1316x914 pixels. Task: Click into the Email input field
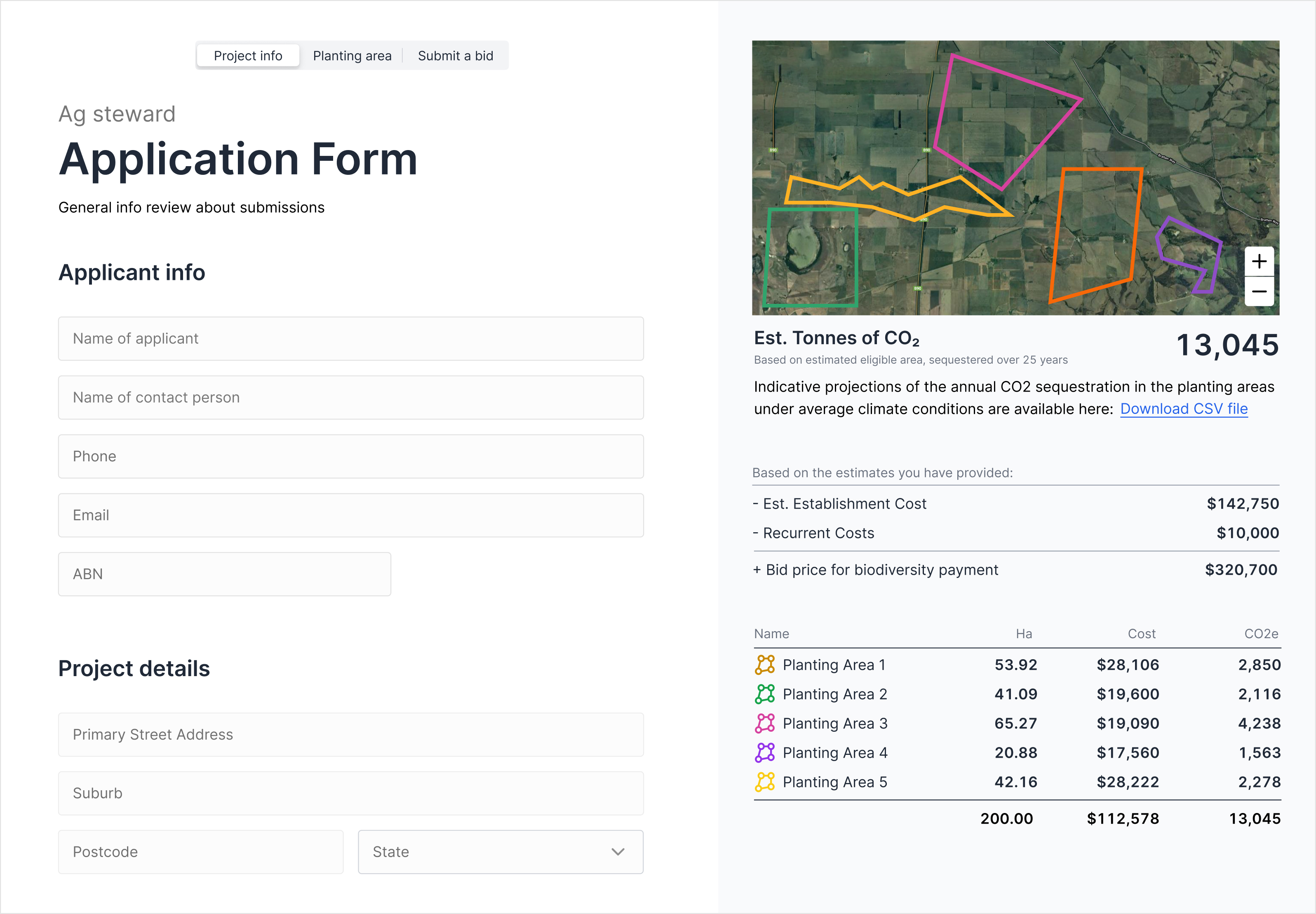point(350,515)
